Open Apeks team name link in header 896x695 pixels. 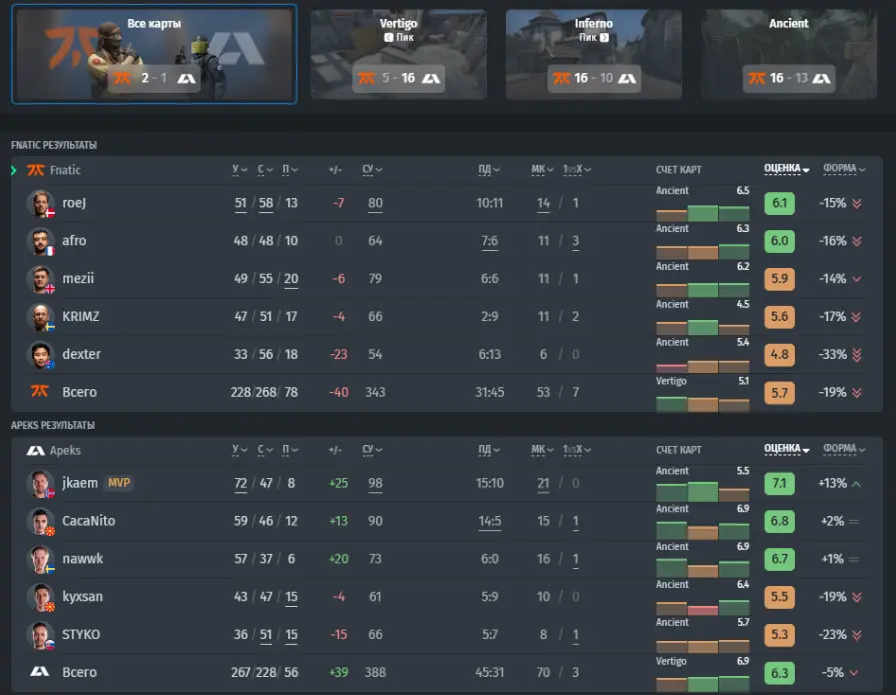pos(65,450)
